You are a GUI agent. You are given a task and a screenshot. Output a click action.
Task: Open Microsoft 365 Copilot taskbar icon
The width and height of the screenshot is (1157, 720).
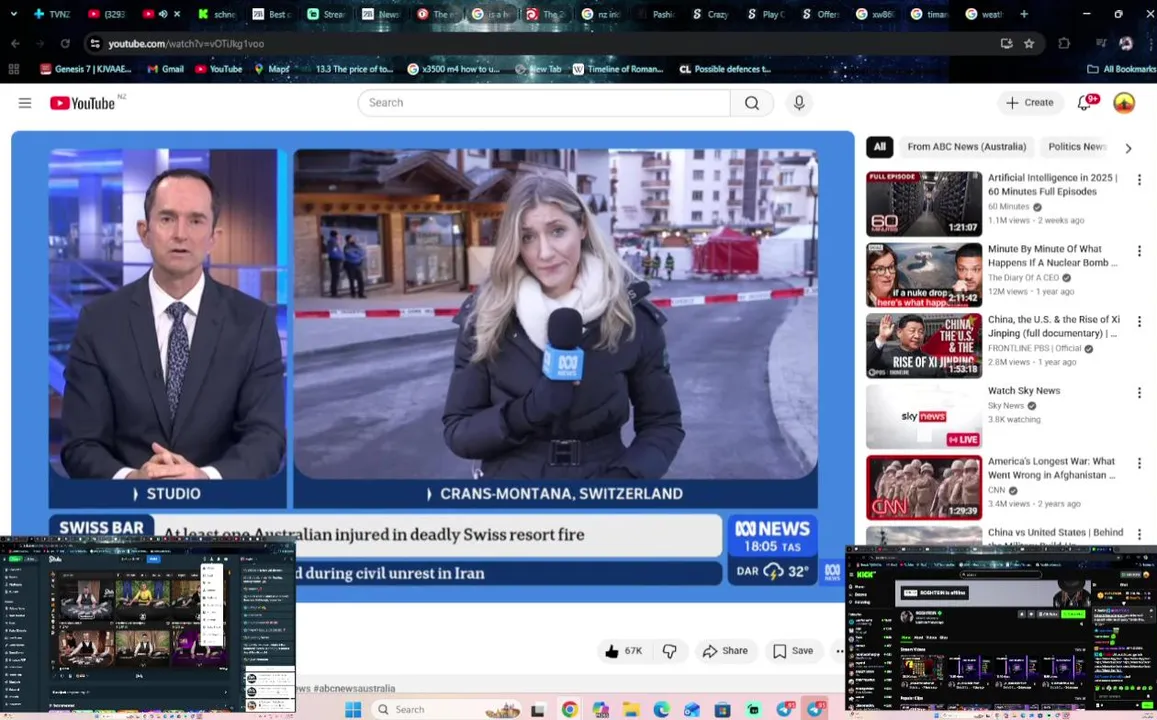click(600, 709)
